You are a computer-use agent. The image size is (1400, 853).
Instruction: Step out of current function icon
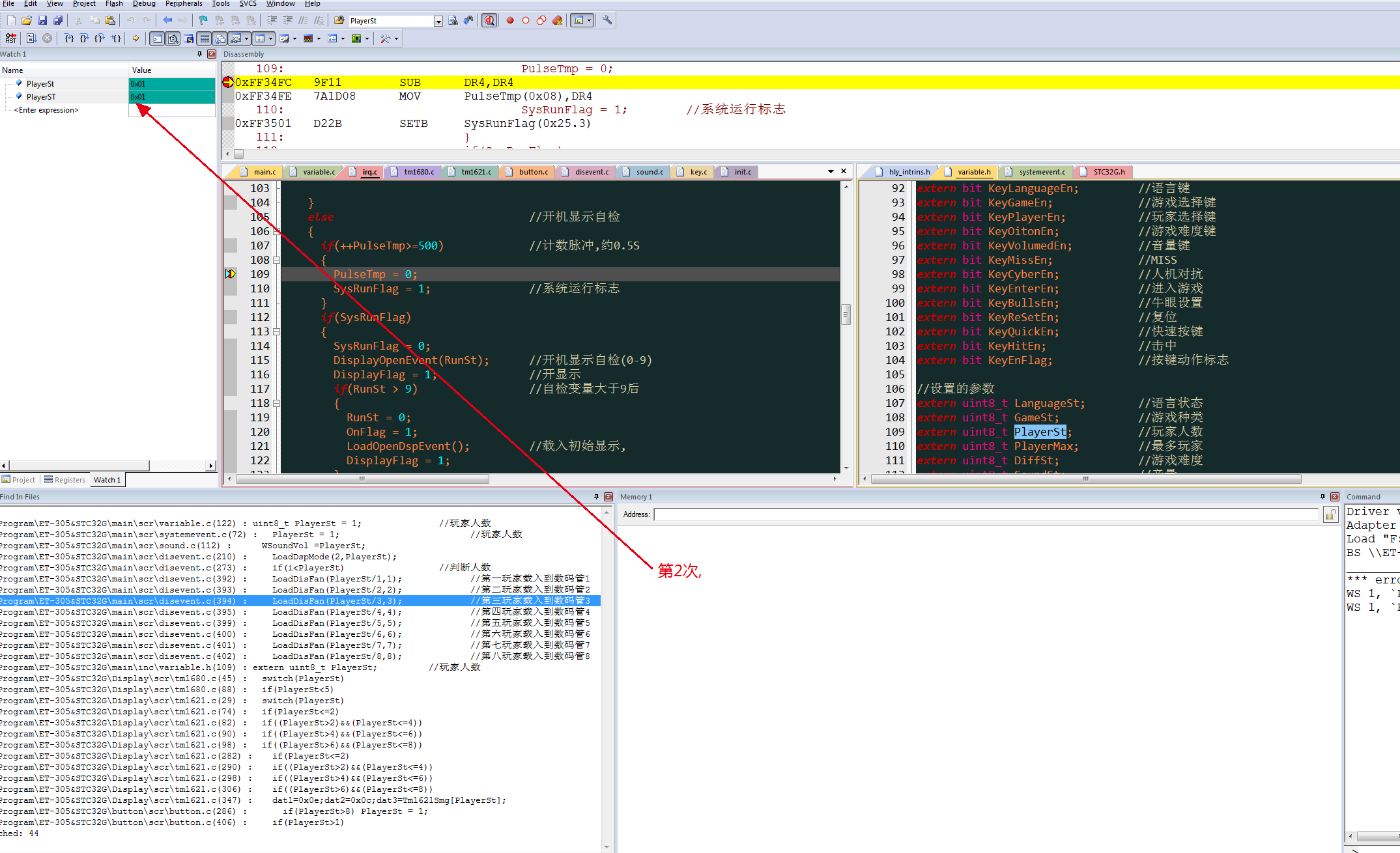coord(100,39)
